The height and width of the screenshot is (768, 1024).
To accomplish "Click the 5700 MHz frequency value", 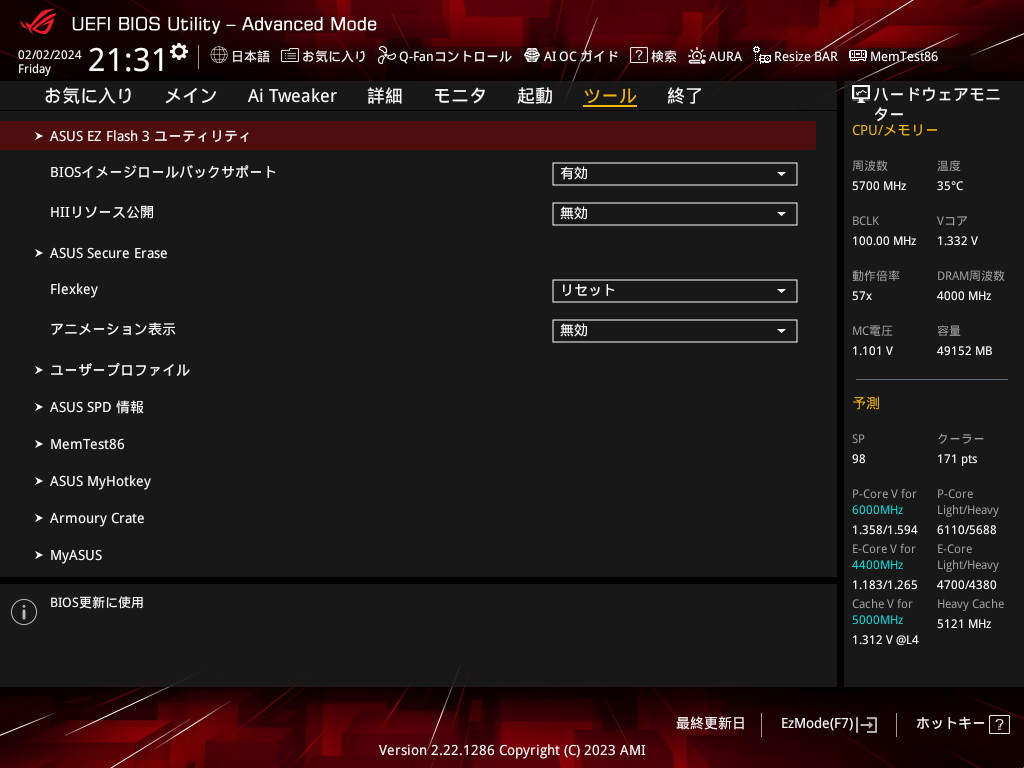I will tap(879, 186).
